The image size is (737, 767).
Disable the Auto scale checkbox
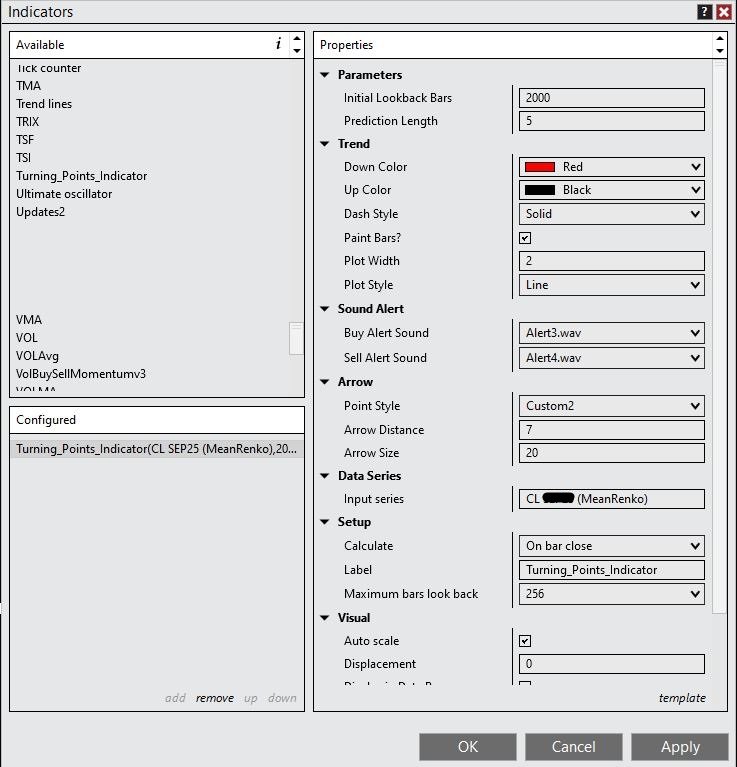coord(525,641)
